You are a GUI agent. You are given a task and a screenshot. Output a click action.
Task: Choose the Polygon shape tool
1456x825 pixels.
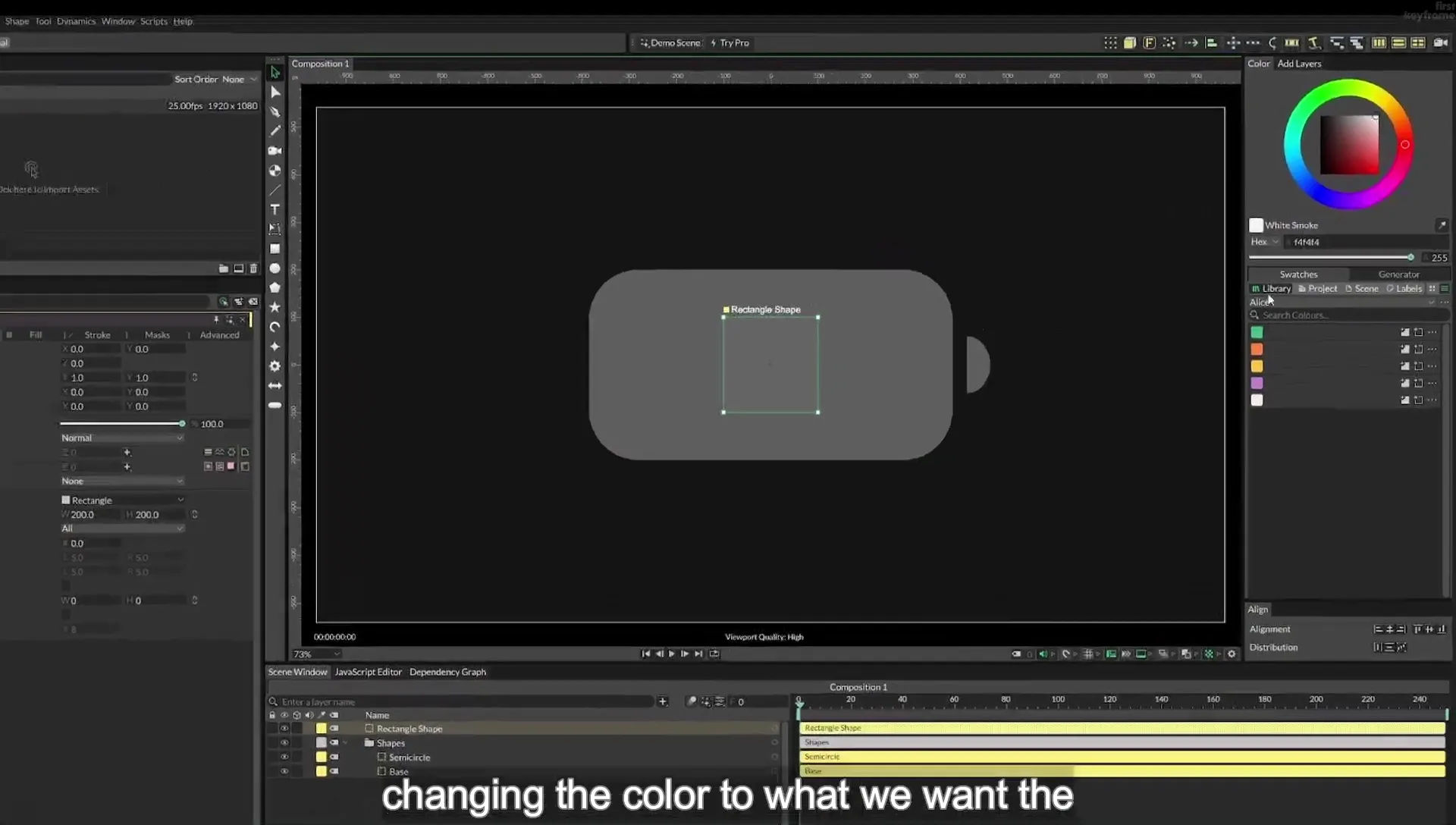click(x=275, y=287)
